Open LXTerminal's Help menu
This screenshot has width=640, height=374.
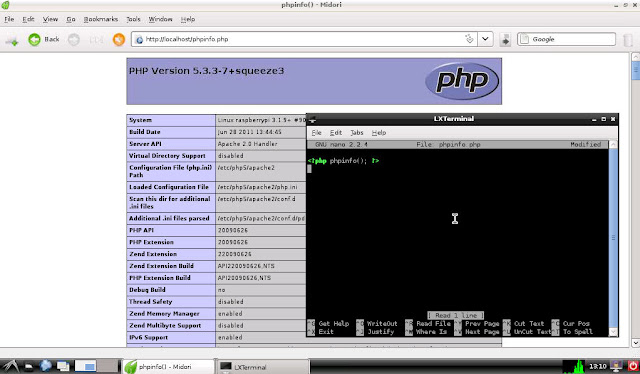[x=379, y=133]
